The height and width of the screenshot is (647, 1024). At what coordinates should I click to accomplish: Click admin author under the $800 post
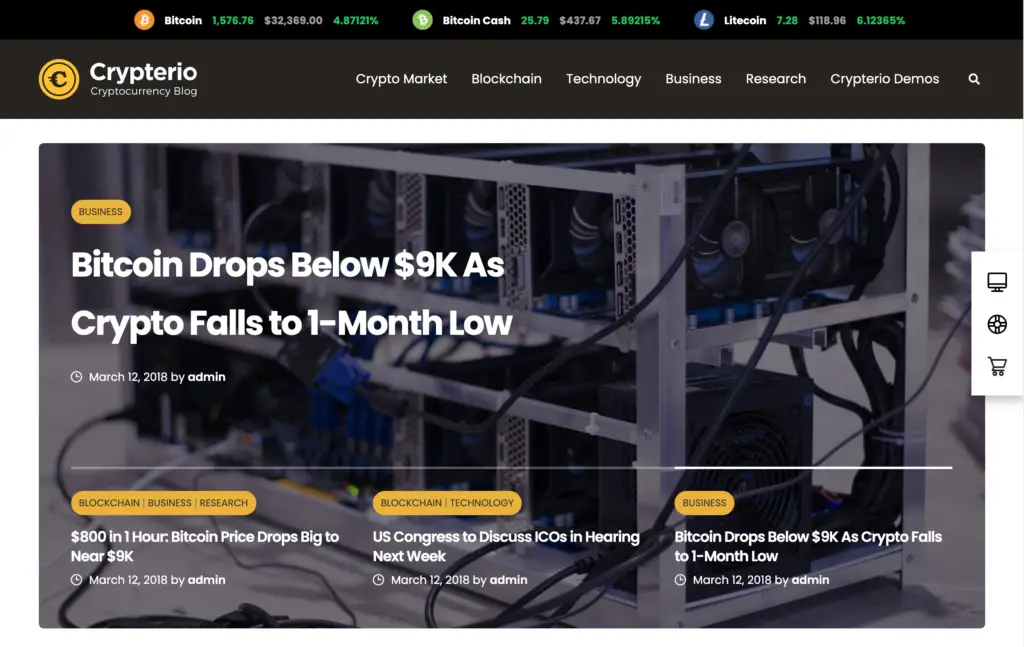pyautogui.click(x=206, y=580)
